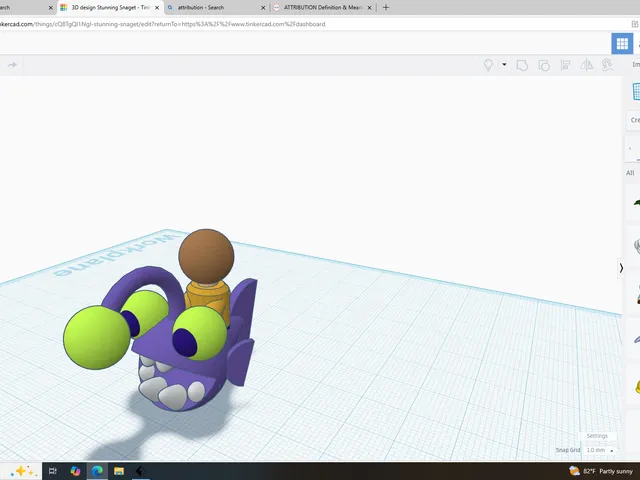Open Task View from the taskbar
Image resolution: width=640 pixels, height=480 pixels.
coord(53,471)
